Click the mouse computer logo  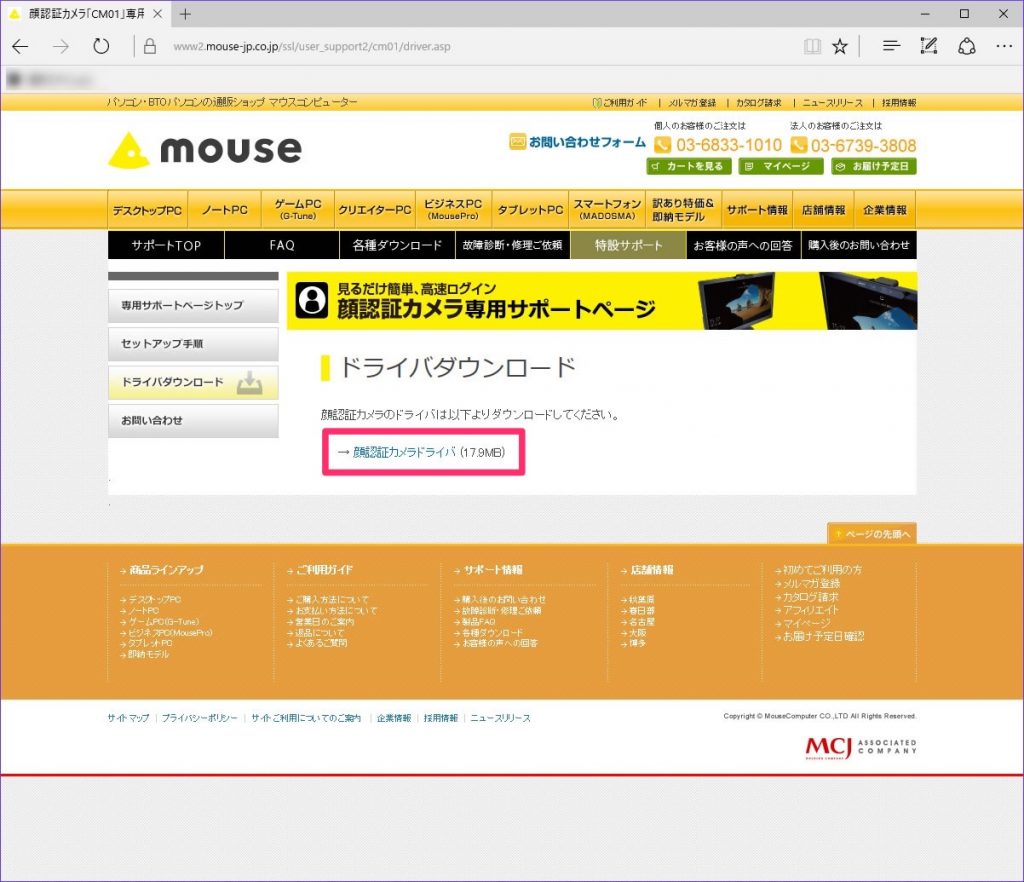207,150
